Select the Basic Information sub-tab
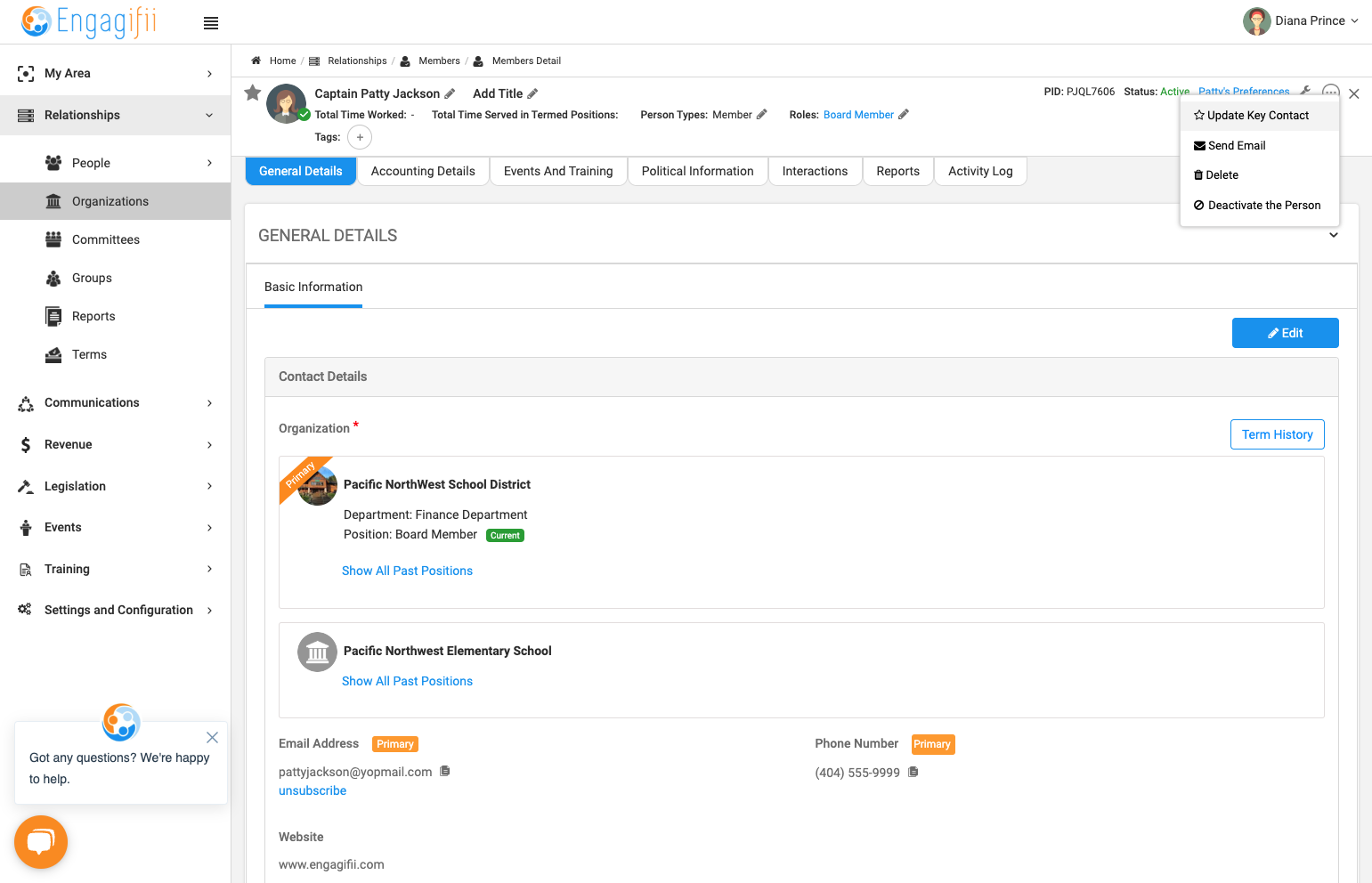1372x883 pixels. tap(313, 288)
